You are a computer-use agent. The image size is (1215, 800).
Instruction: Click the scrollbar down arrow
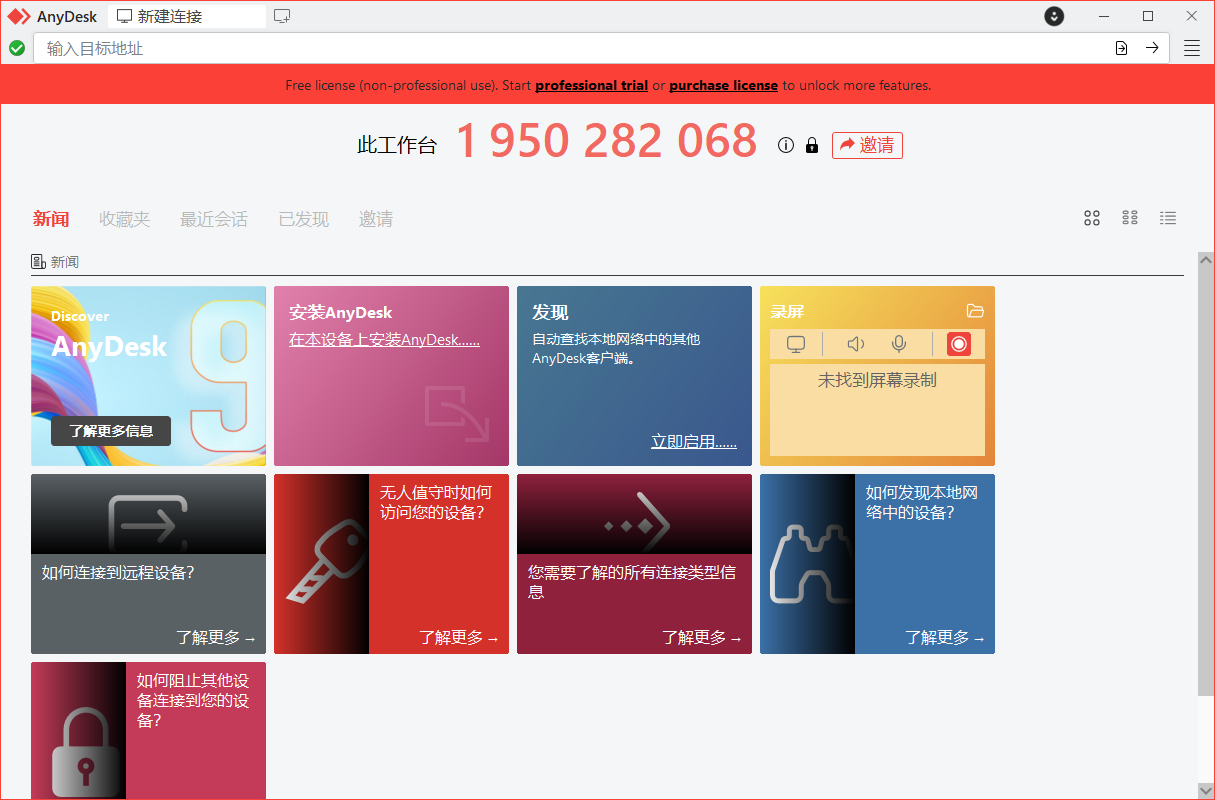[x=1205, y=790]
